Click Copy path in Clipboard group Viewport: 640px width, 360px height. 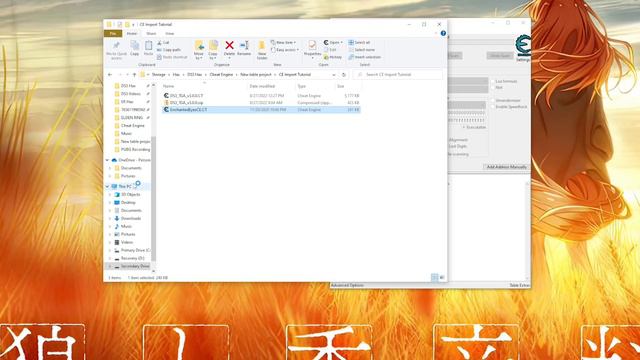click(x=169, y=50)
